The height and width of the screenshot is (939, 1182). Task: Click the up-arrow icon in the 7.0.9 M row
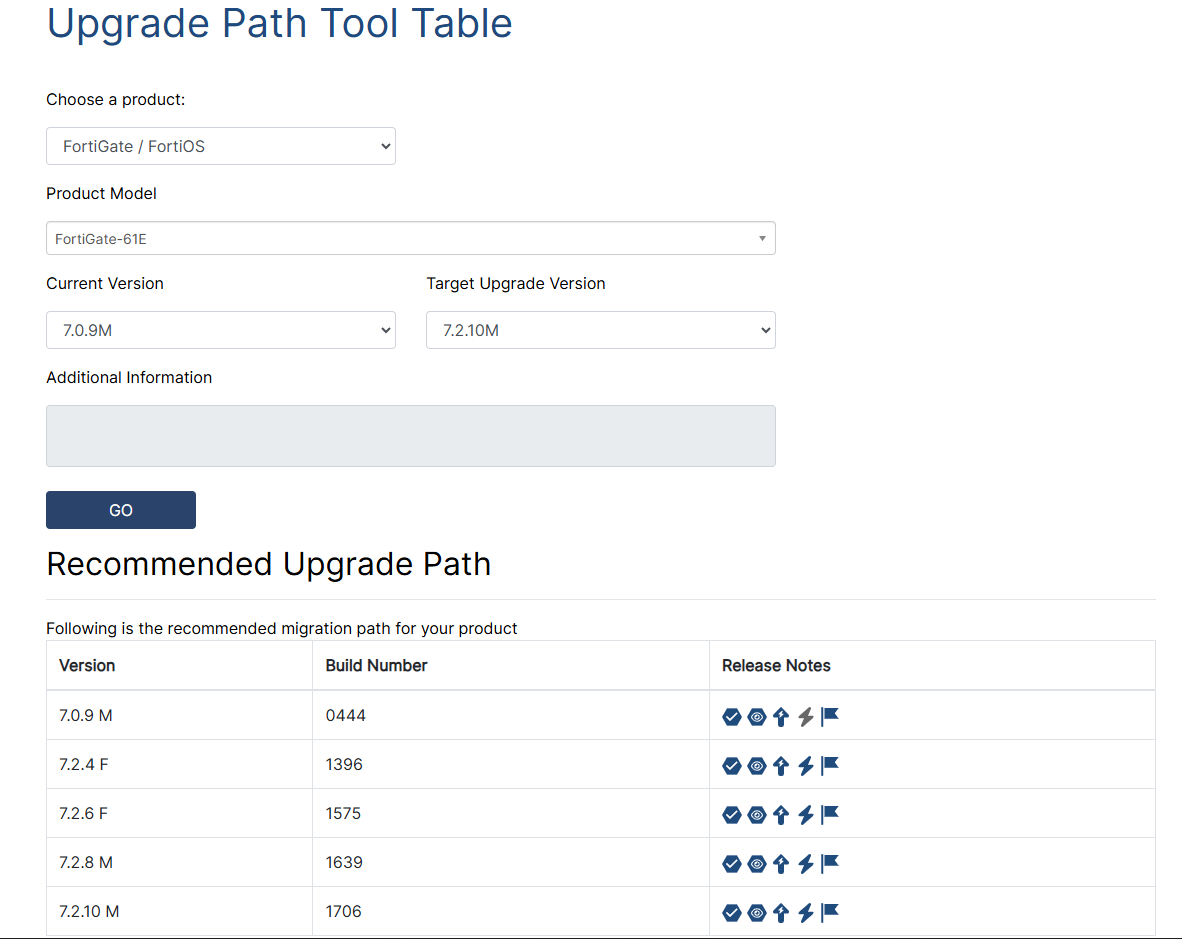click(781, 717)
